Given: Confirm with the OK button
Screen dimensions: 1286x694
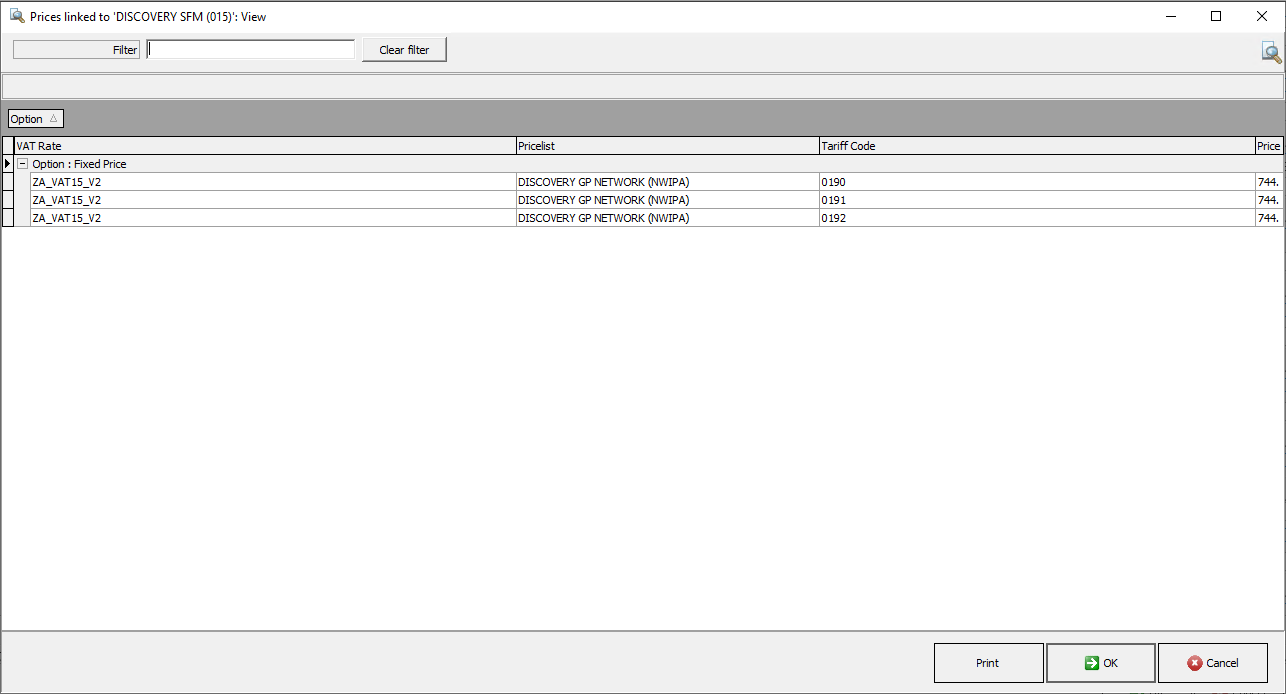Looking at the screenshot, I should point(1101,663).
